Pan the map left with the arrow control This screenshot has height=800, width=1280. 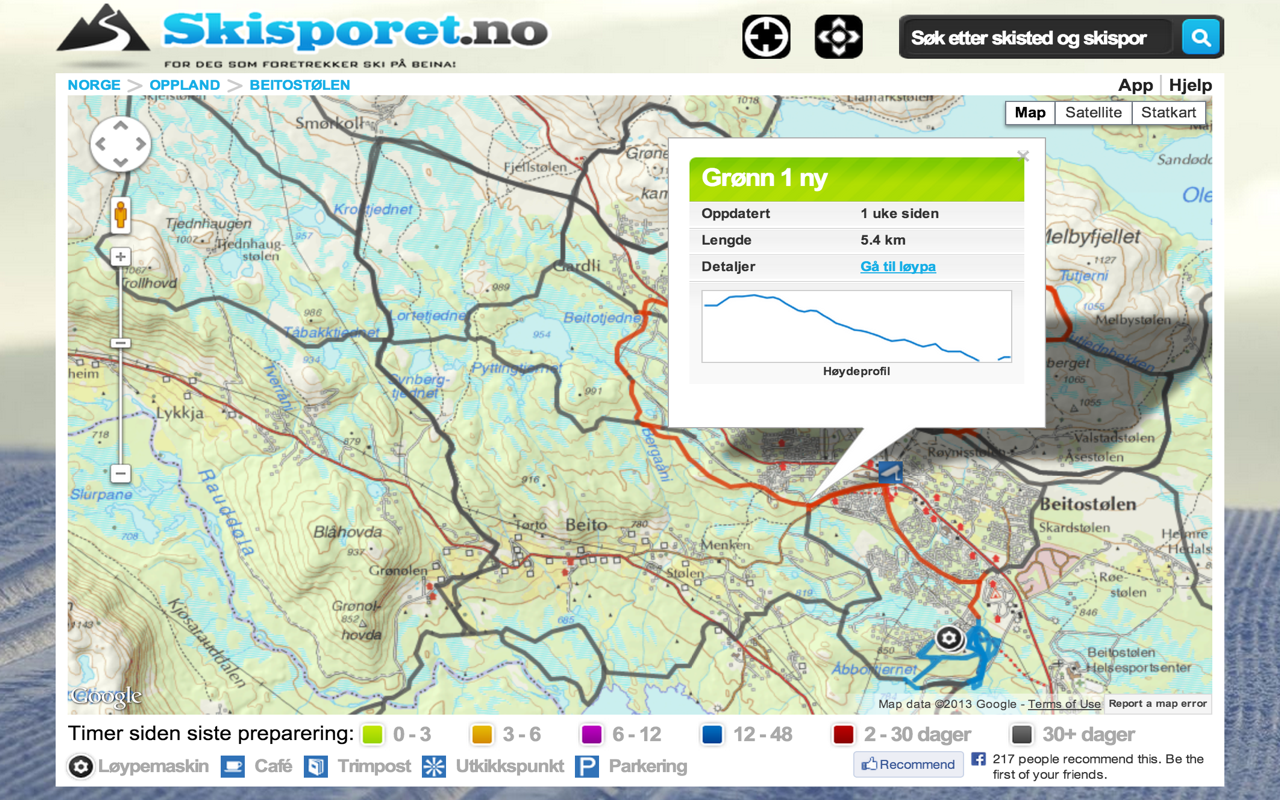[101, 144]
